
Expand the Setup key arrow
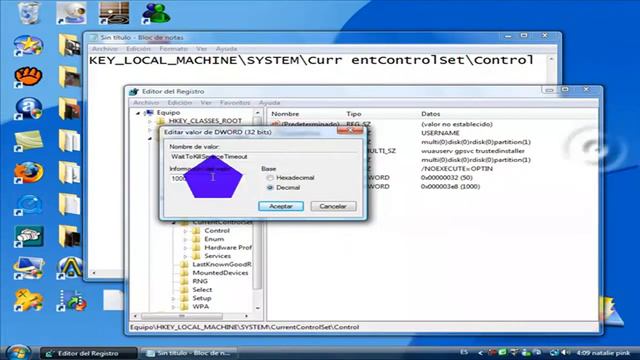click(x=174, y=298)
